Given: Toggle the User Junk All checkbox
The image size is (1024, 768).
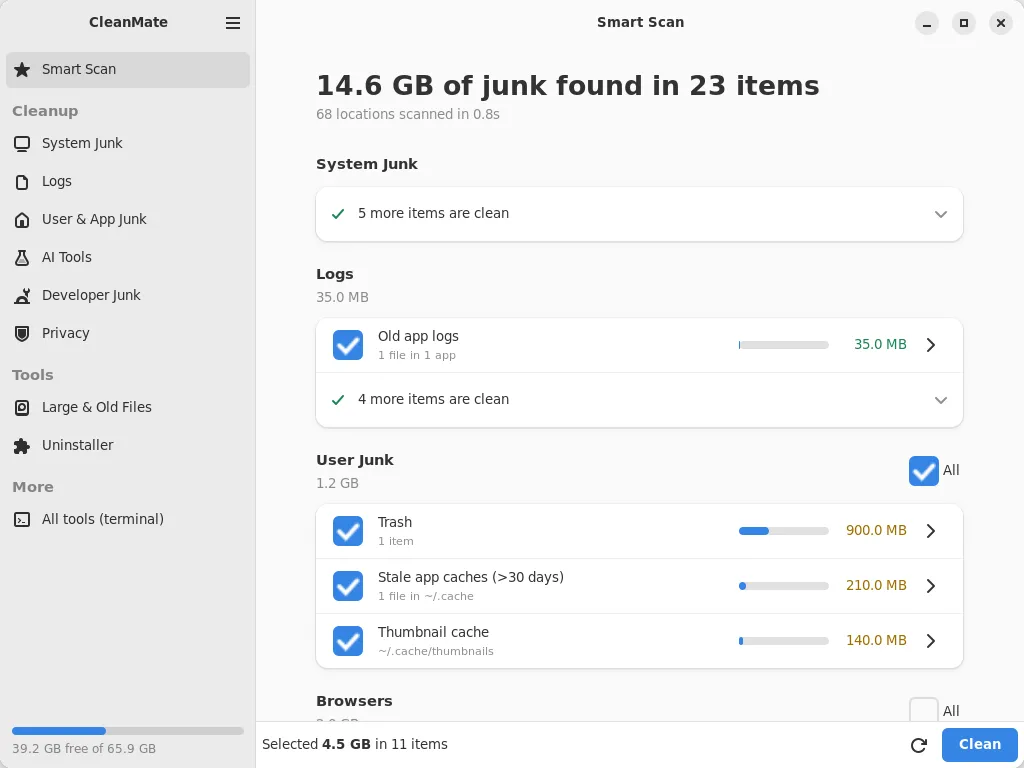Looking at the screenshot, I should [923, 471].
